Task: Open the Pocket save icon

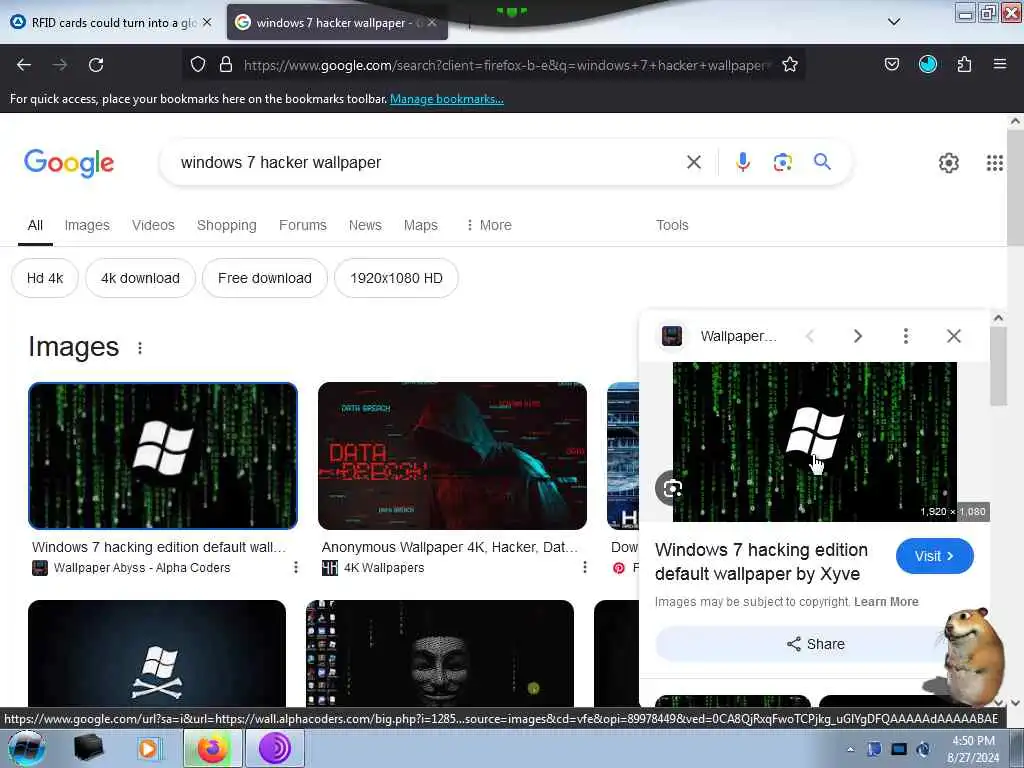Action: [892, 64]
